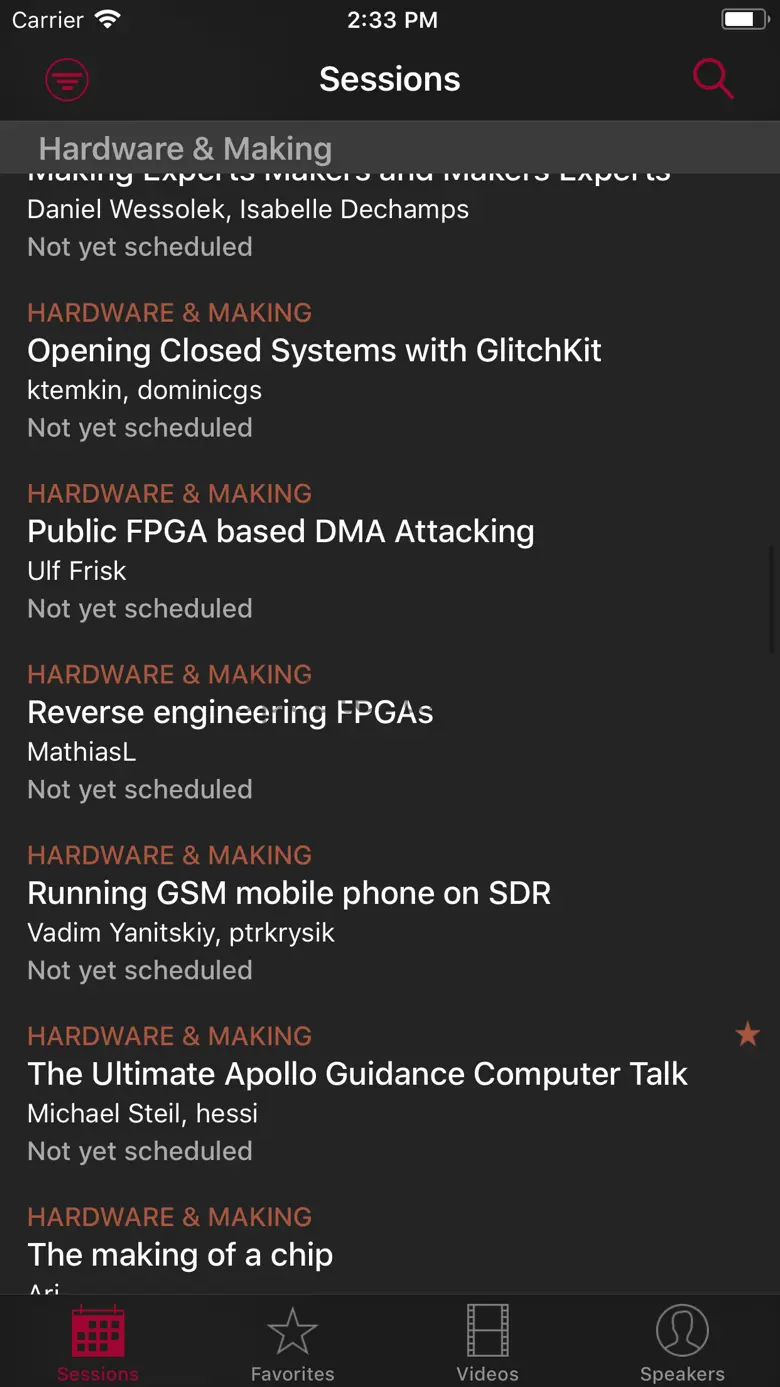Open the Speakers person icon
Screen dimensions: 780x1387
pos(682,1333)
